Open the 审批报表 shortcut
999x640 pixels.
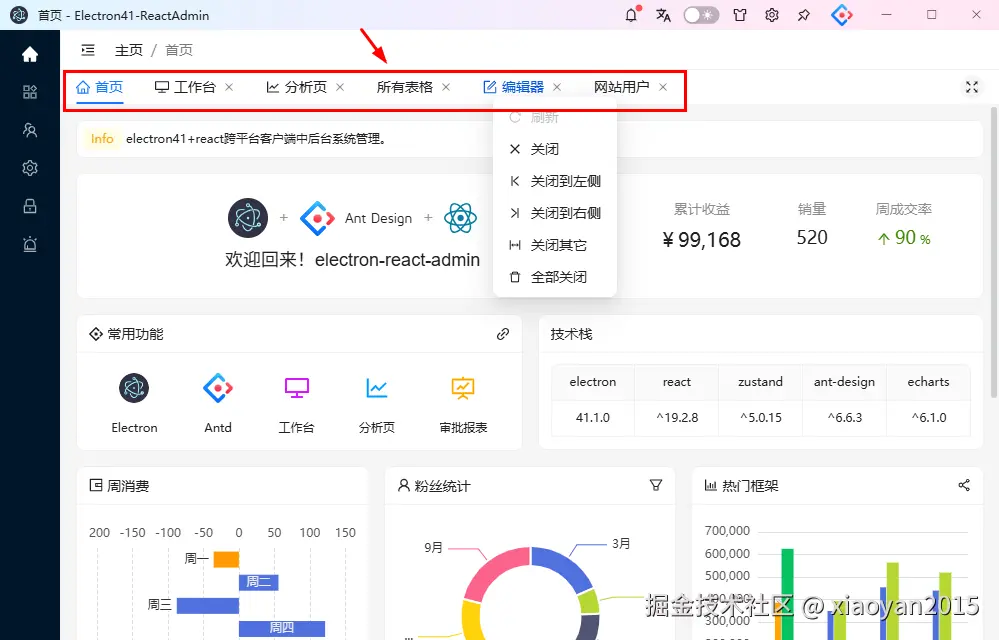pyautogui.click(x=463, y=404)
